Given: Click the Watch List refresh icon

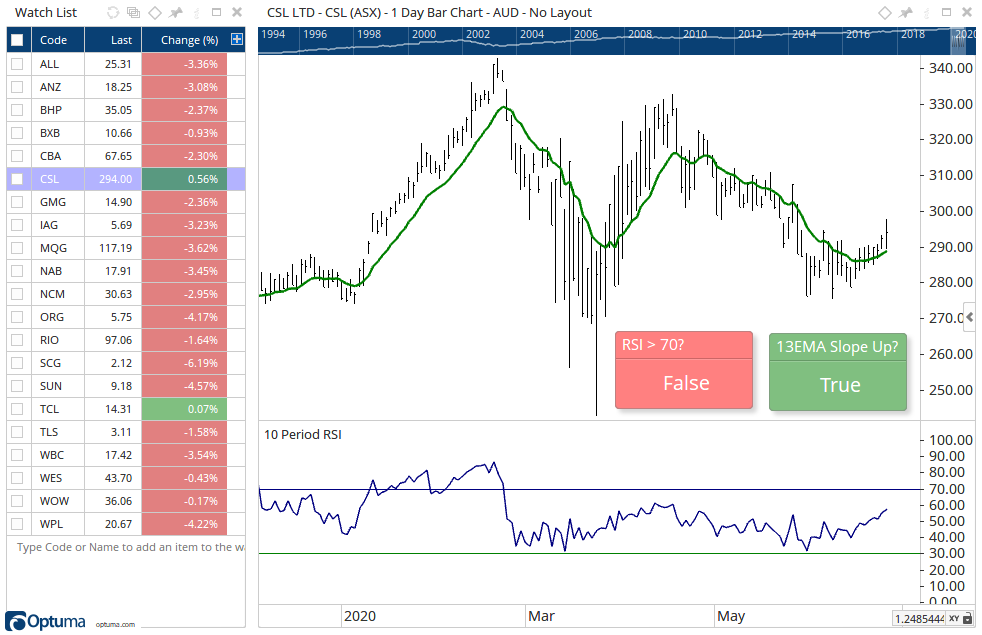Looking at the screenshot, I should coord(113,13).
